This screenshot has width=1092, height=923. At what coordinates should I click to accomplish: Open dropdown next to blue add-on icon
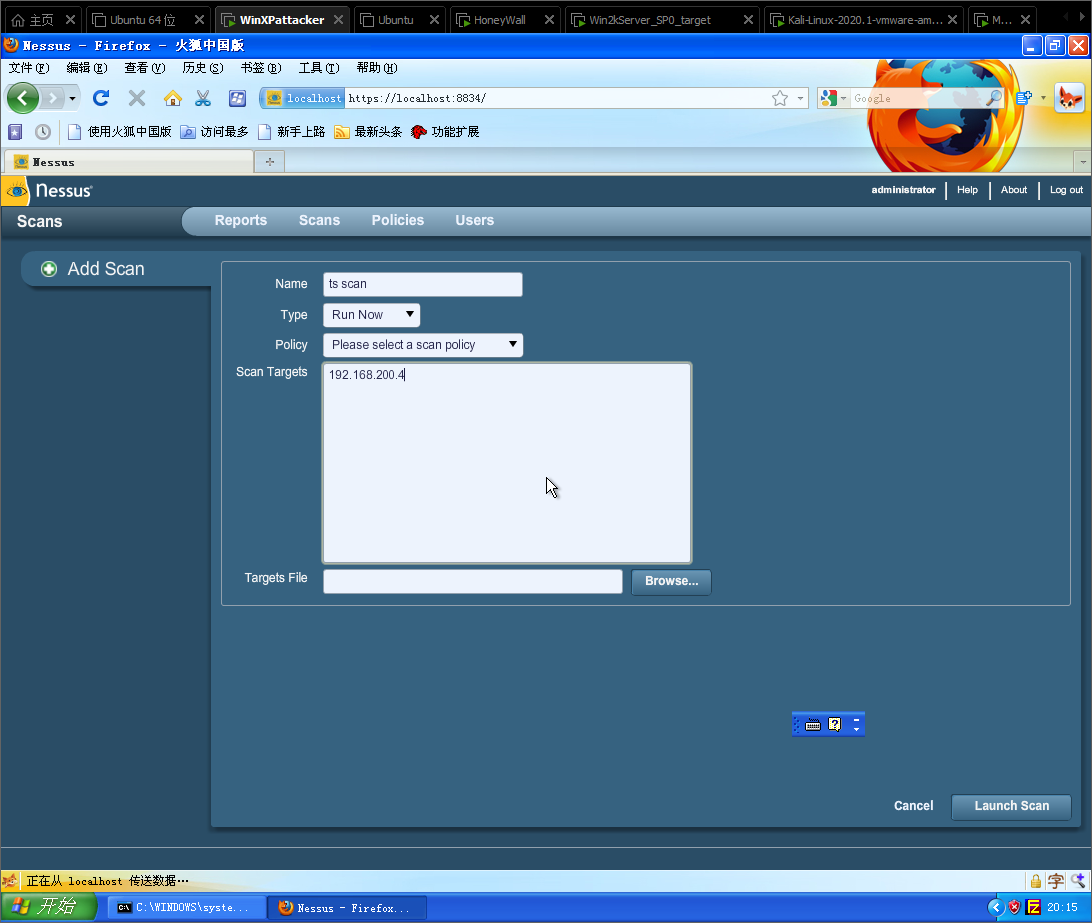click(x=1043, y=98)
